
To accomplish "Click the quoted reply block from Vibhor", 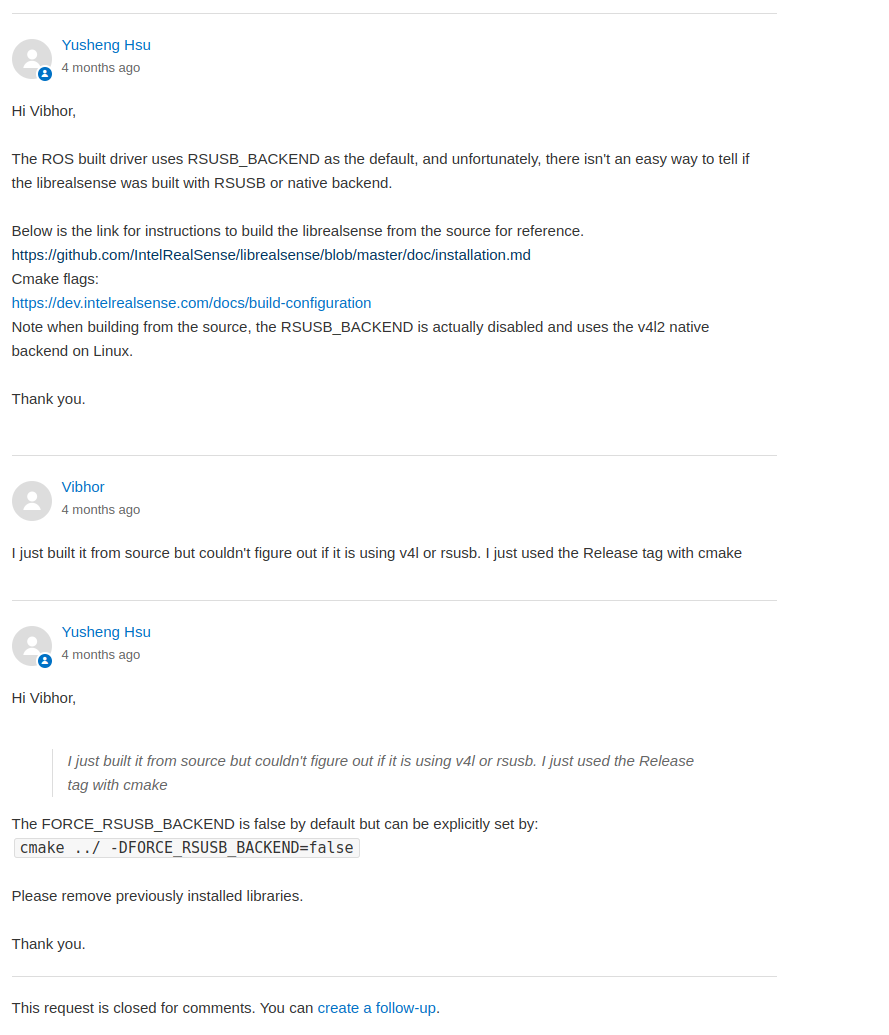I will (x=380, y=772).
